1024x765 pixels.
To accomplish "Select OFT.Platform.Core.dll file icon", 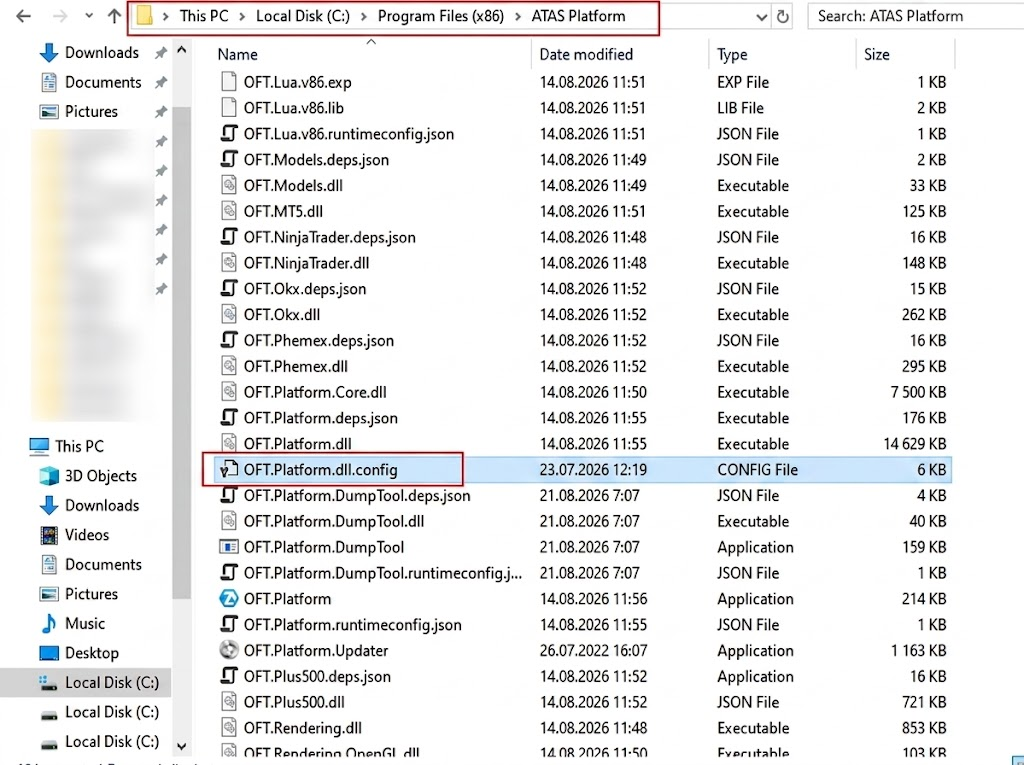I will pyautogui.click(x=229, y=391).
